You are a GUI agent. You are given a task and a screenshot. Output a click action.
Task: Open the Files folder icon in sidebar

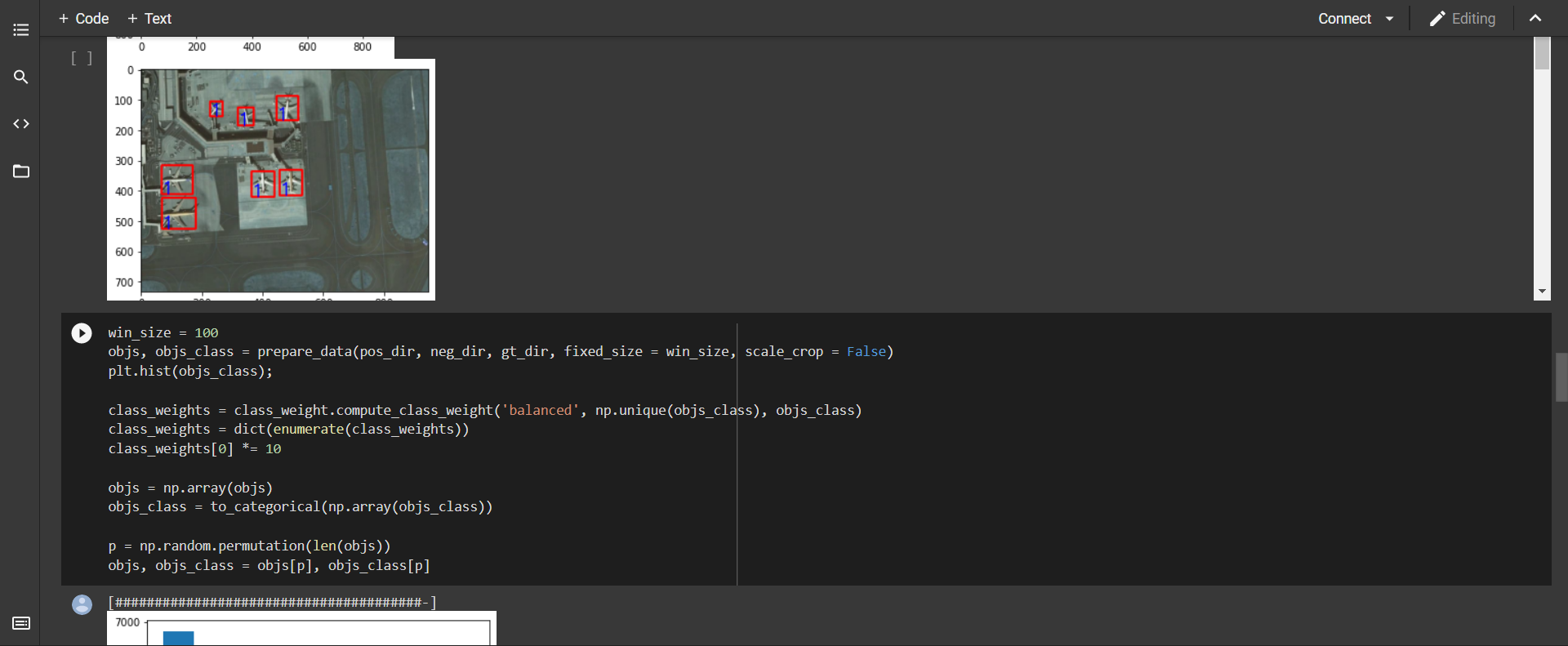click(x=21, y=172)
